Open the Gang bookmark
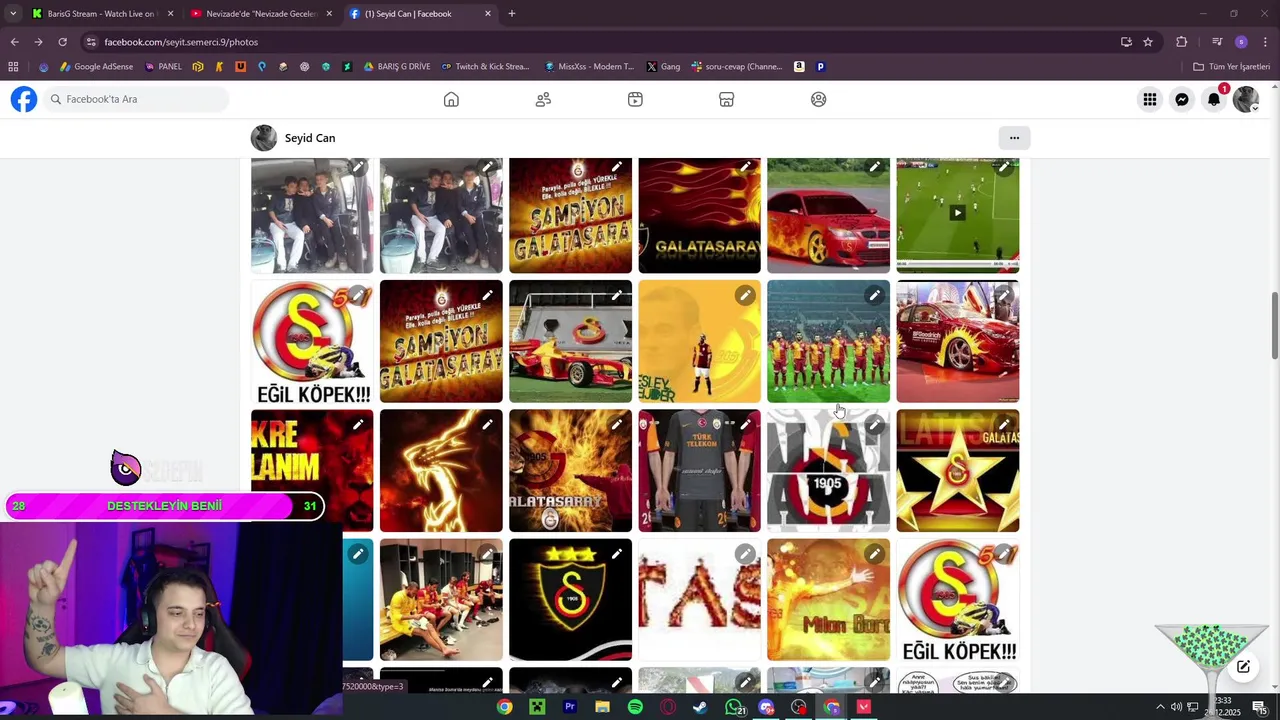The image size is (1280, 720). click(663, 67)
